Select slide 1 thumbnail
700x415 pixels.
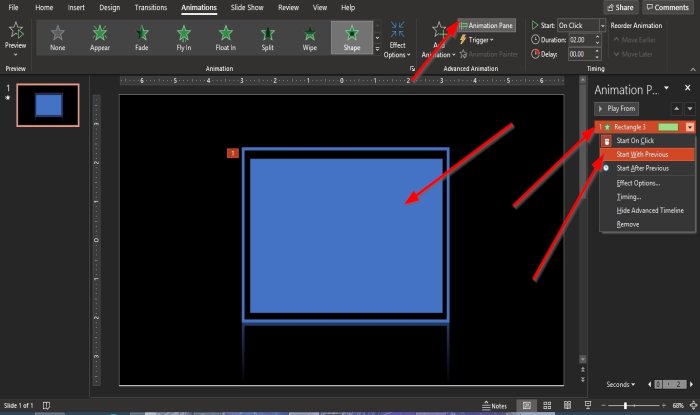[48, 105]
